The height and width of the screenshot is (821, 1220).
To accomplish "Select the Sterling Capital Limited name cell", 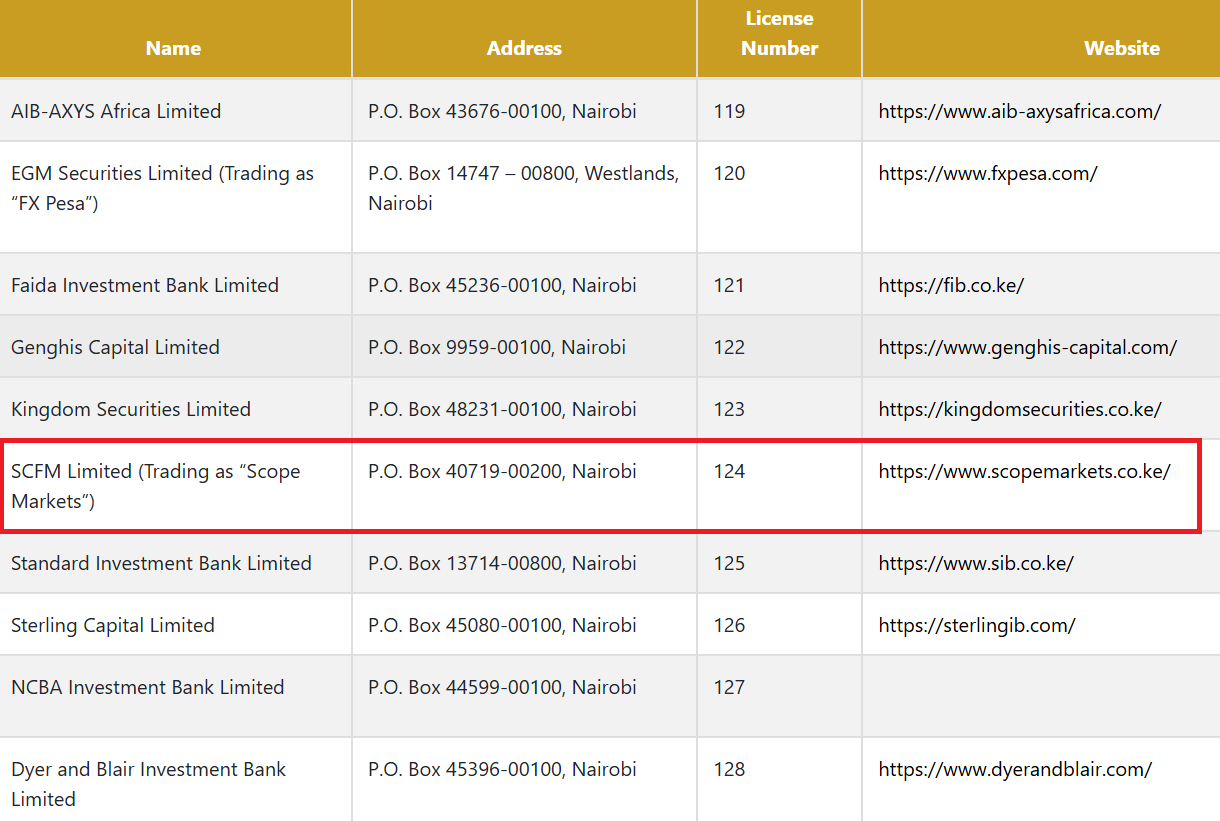I will (112, 625).
